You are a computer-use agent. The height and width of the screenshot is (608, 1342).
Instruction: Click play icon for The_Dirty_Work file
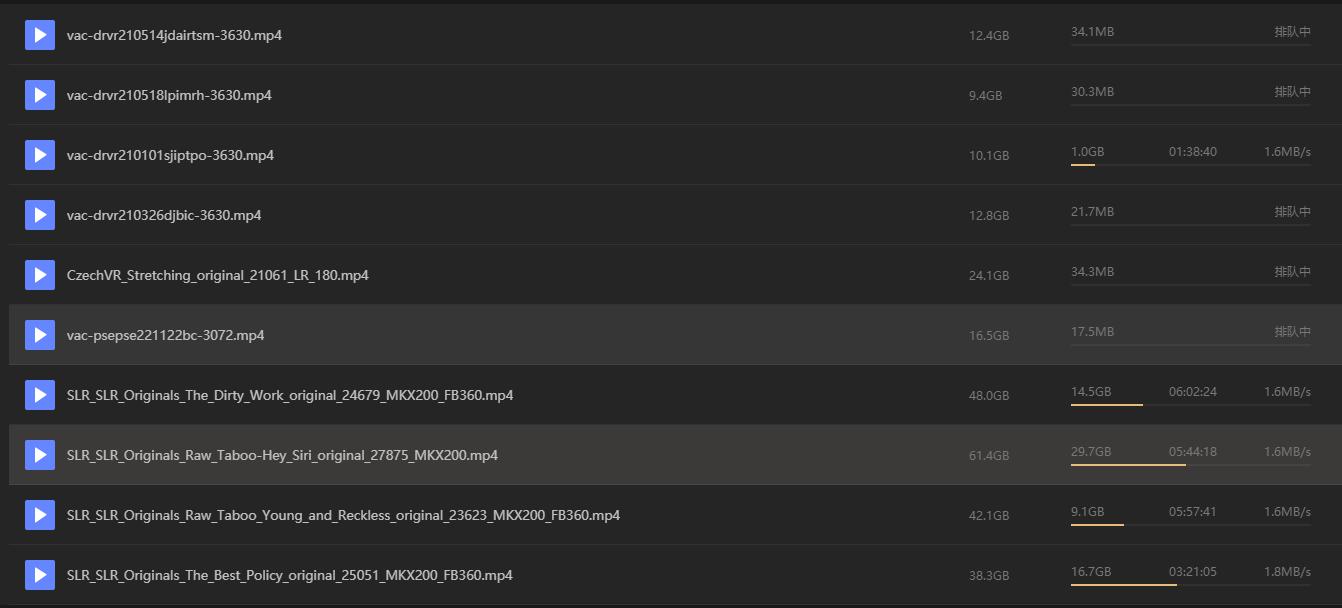(40, 395)
